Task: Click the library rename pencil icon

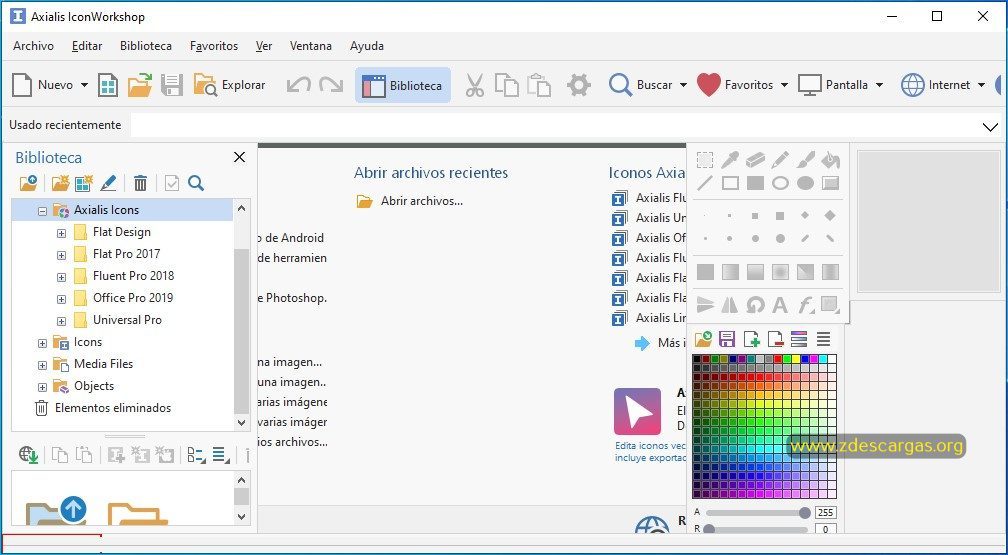Action: (x=108, y=183)
